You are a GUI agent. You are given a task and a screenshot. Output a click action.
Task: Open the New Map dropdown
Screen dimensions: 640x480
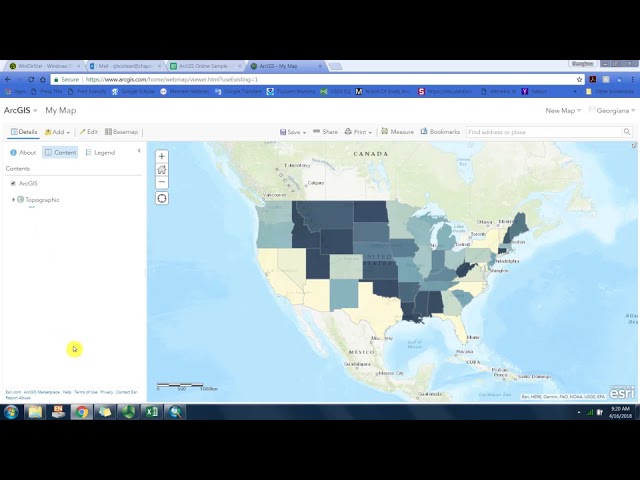[x=563, y=111]
